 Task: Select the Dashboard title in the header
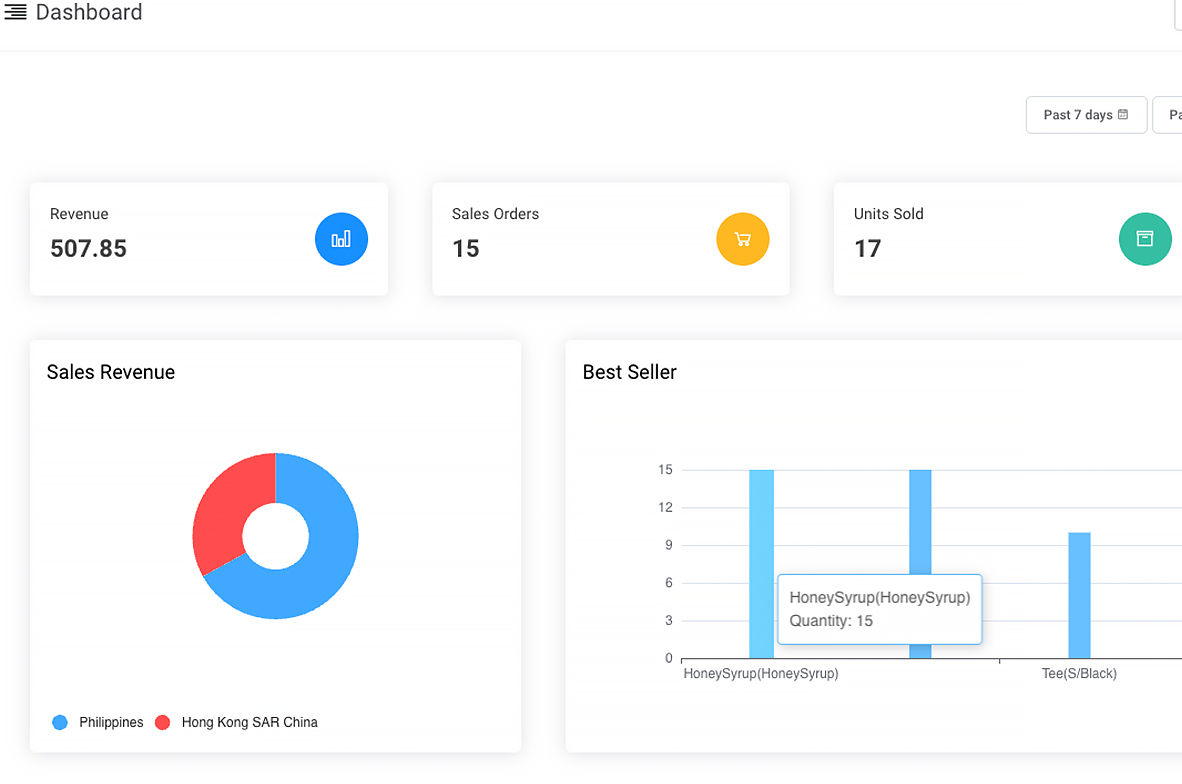(x=88, y=13)
